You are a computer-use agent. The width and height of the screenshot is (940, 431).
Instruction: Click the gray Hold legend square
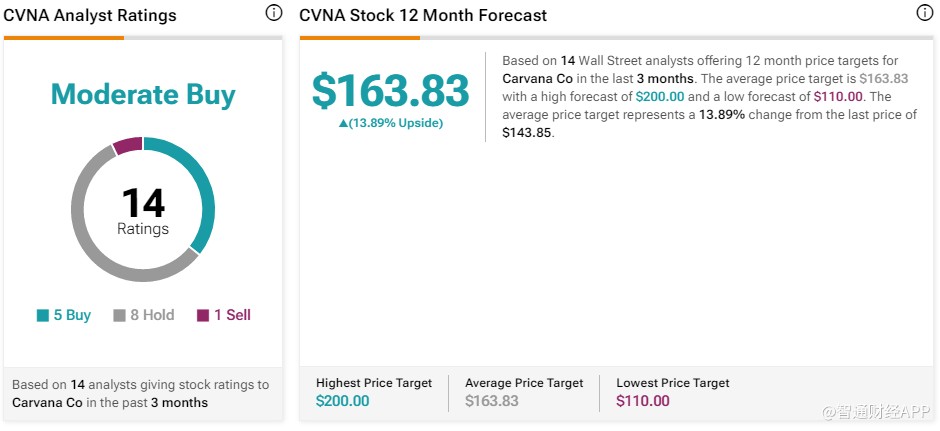119,316
